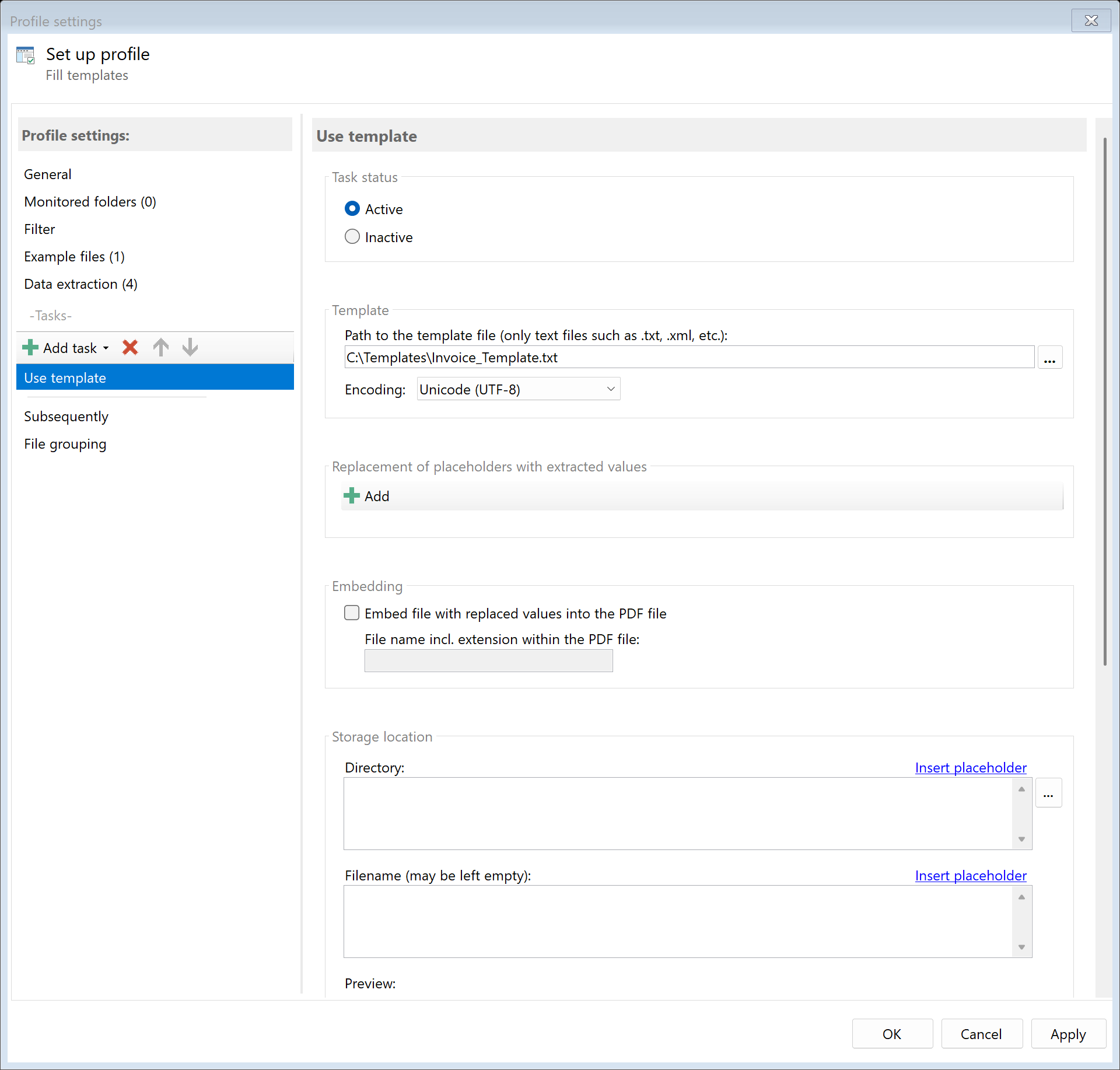Viewport: 1120px width, 1070px height.
Task: Move the task up with the arrow icon
Action: tap(160, 348)
